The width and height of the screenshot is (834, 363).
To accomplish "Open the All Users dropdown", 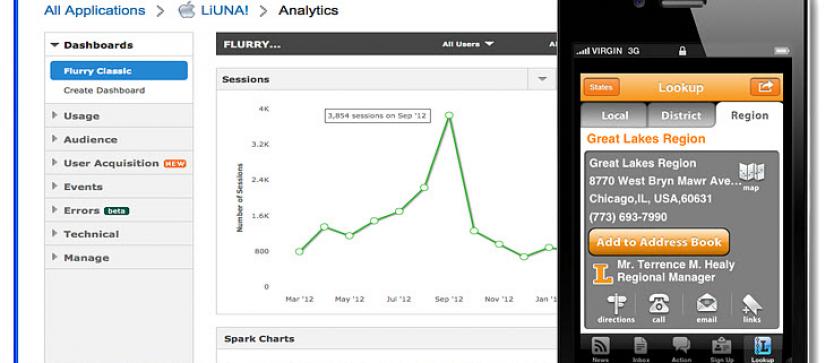I will 468,44.
